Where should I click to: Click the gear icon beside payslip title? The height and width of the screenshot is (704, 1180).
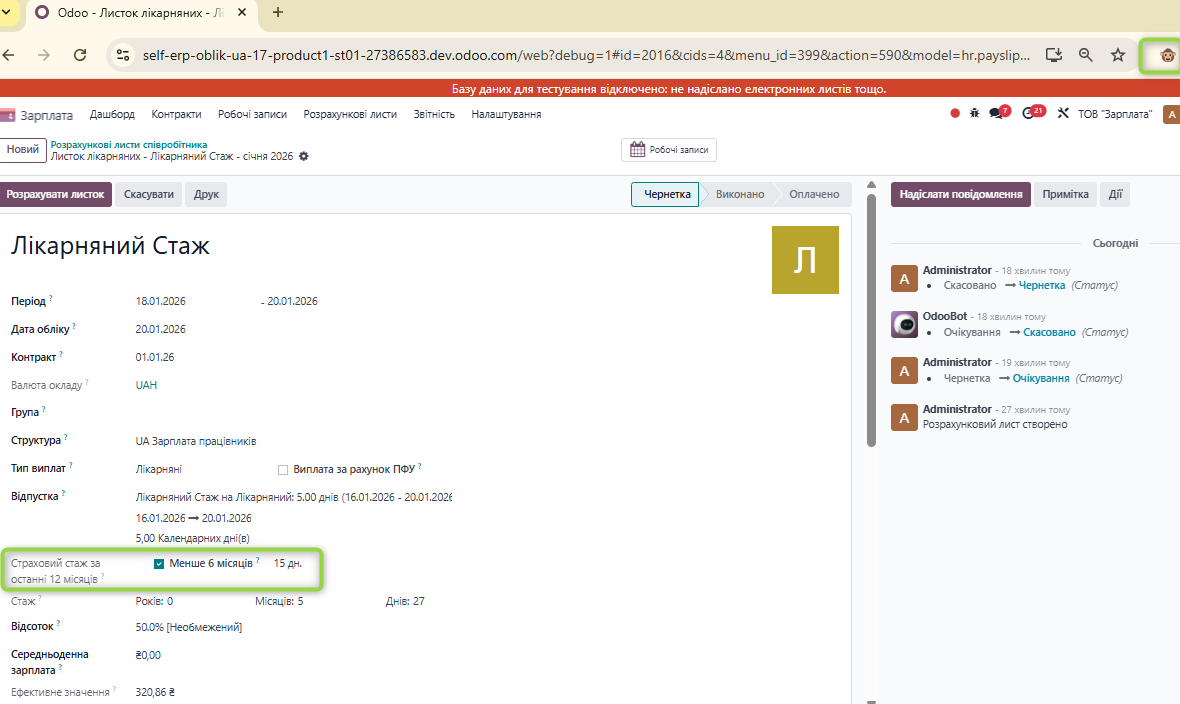coord(304,157)
